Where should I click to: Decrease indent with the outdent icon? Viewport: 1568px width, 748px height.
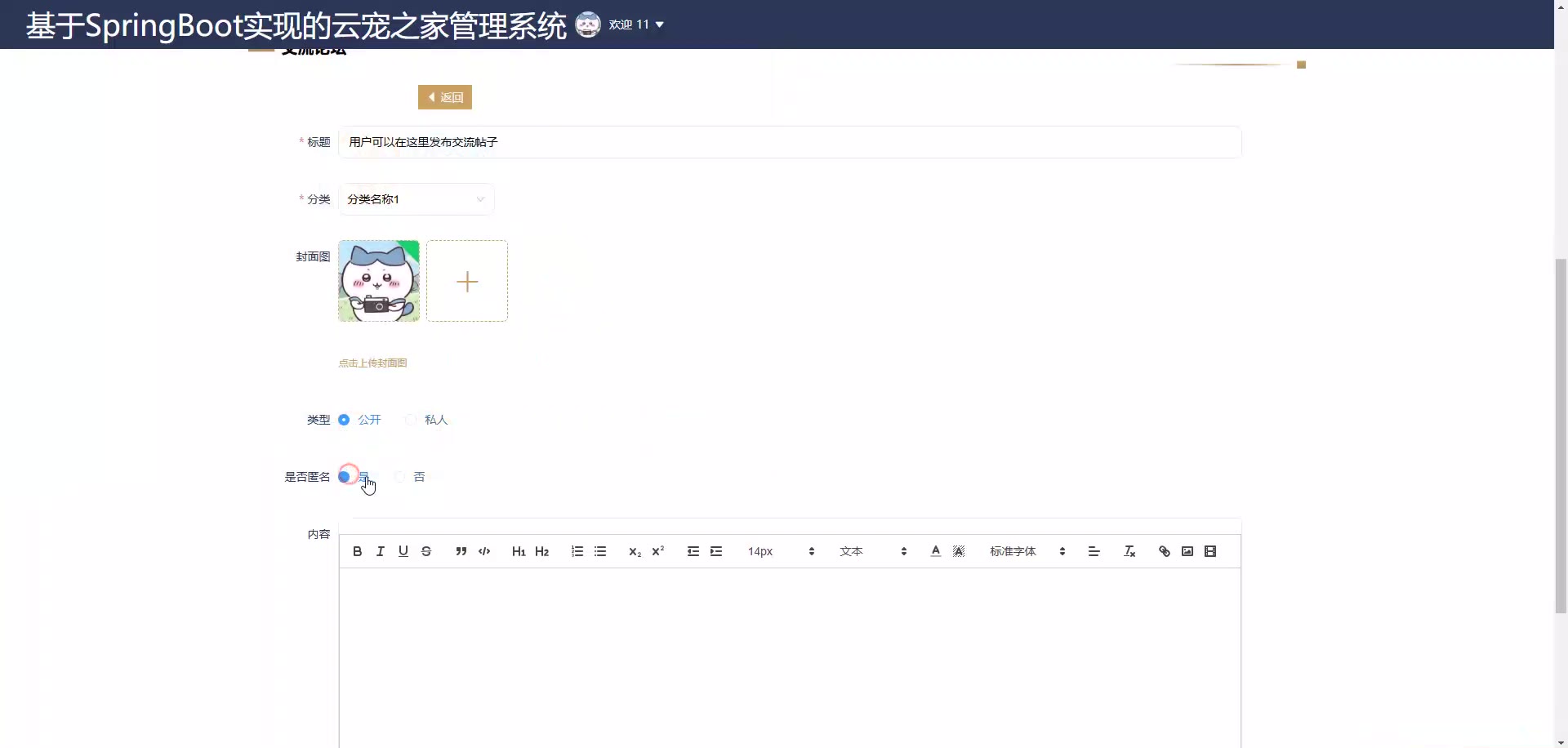point(693,551)
